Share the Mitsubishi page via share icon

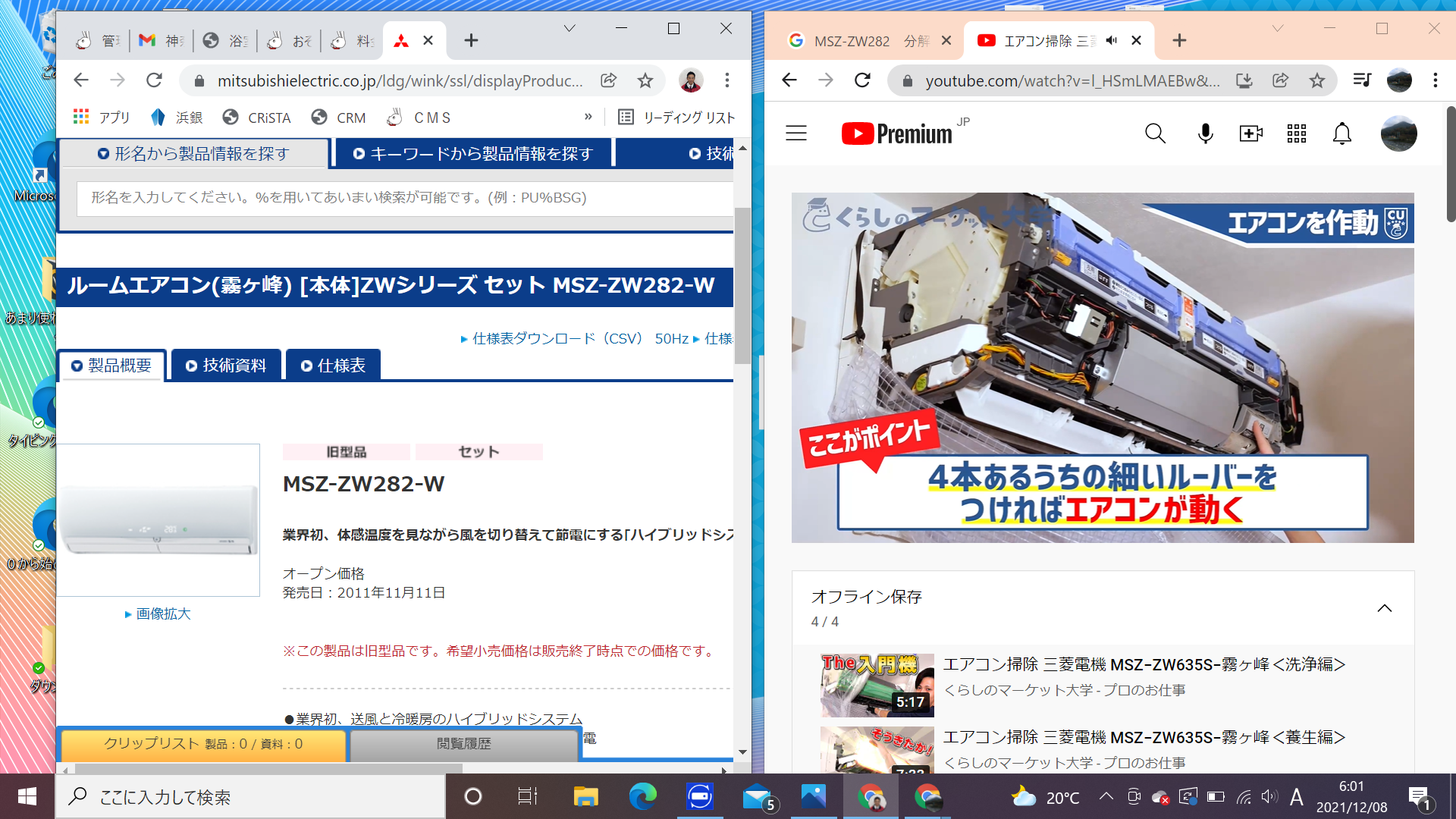tap(609, 80)
